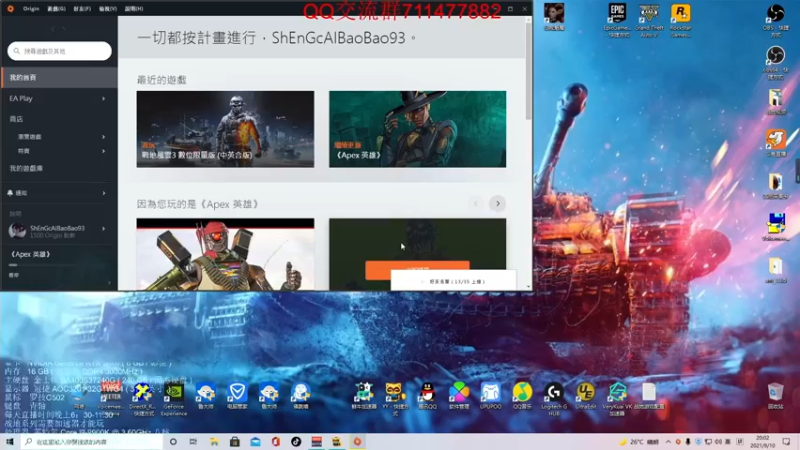Open Battlefield 3 limited edition game tile
This screenshot has width=800, height=450.
tap(225, 129)
